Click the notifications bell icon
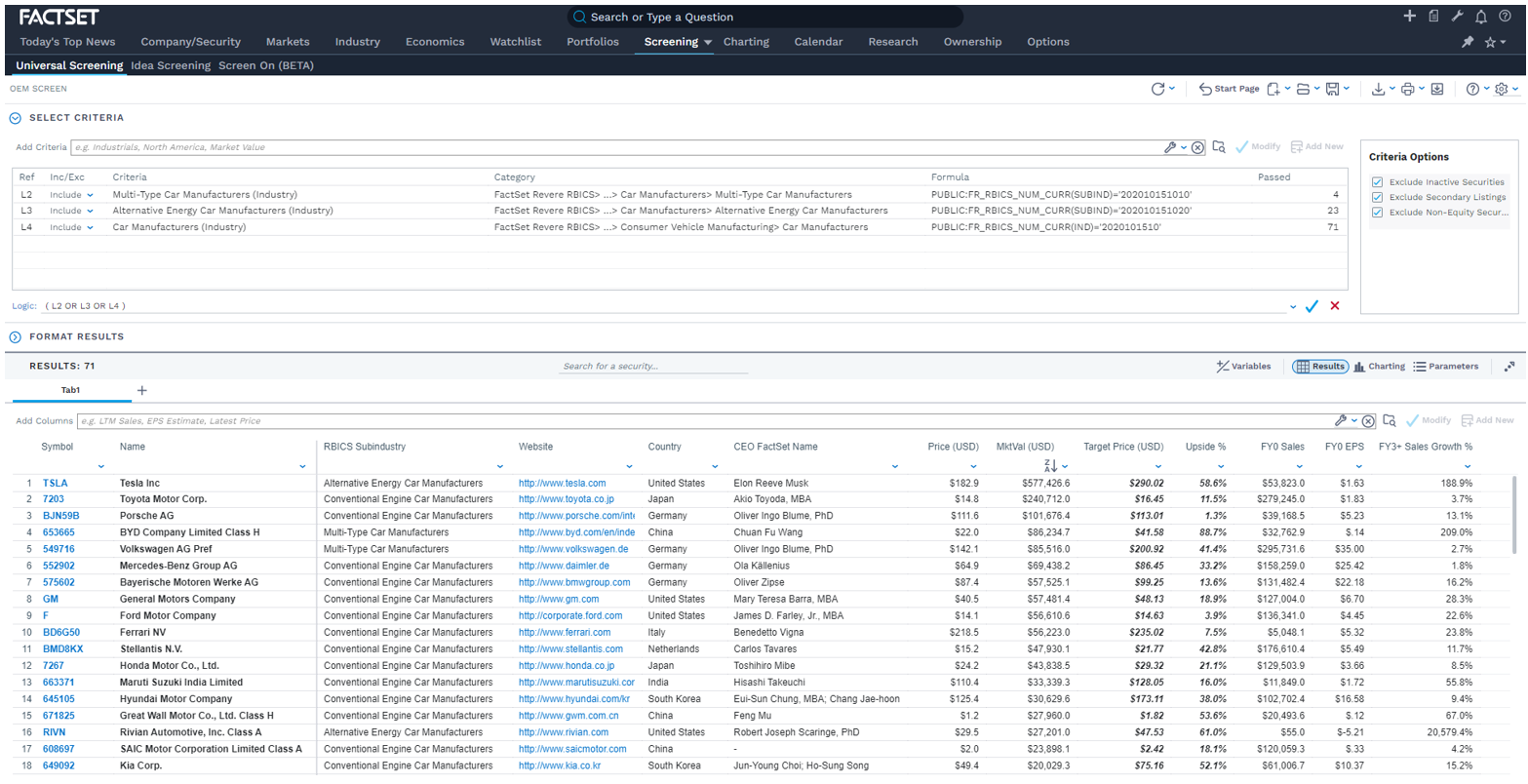 (1480, 17)
